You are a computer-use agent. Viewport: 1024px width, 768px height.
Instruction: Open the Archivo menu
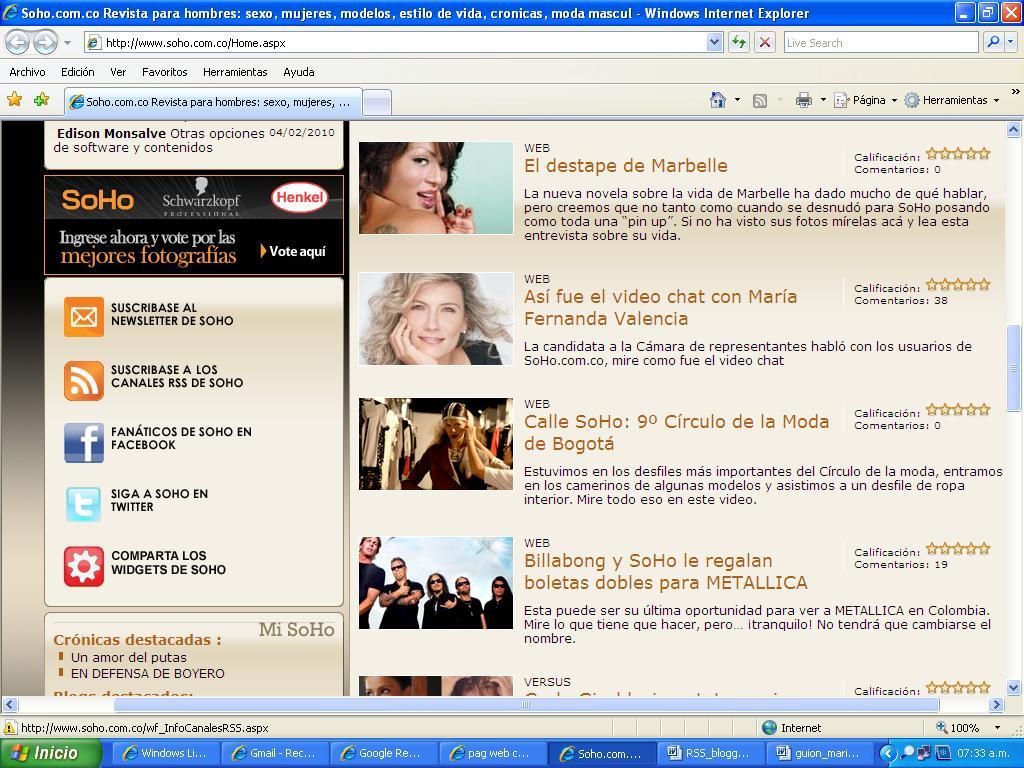coord(27,72)
